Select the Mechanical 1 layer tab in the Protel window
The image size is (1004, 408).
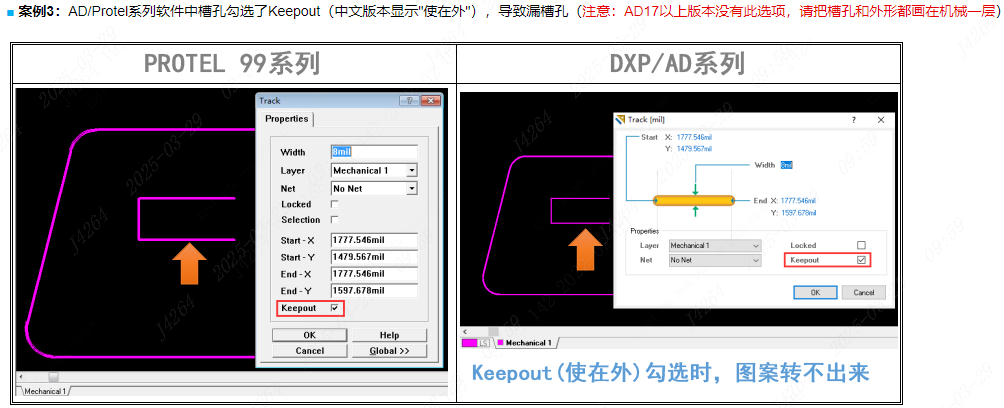pyautogui.click(x=44, y=391)
